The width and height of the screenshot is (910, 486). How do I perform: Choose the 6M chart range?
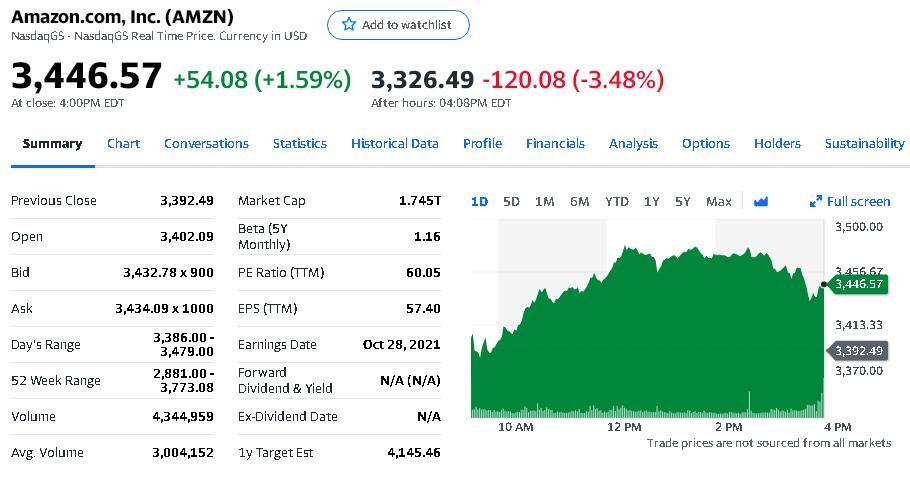pyautogui.click(x=579, y=201)
